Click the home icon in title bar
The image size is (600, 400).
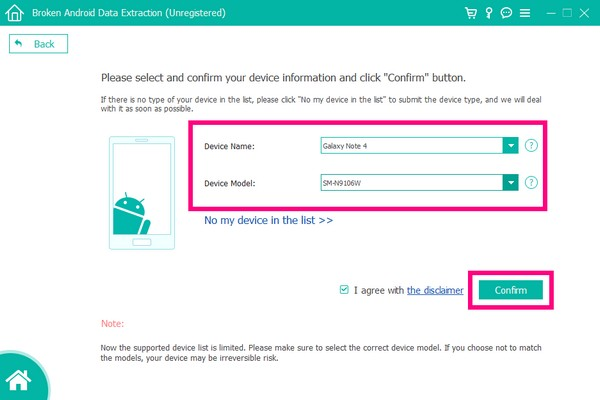pyautogui.click(x=13, y=14)
